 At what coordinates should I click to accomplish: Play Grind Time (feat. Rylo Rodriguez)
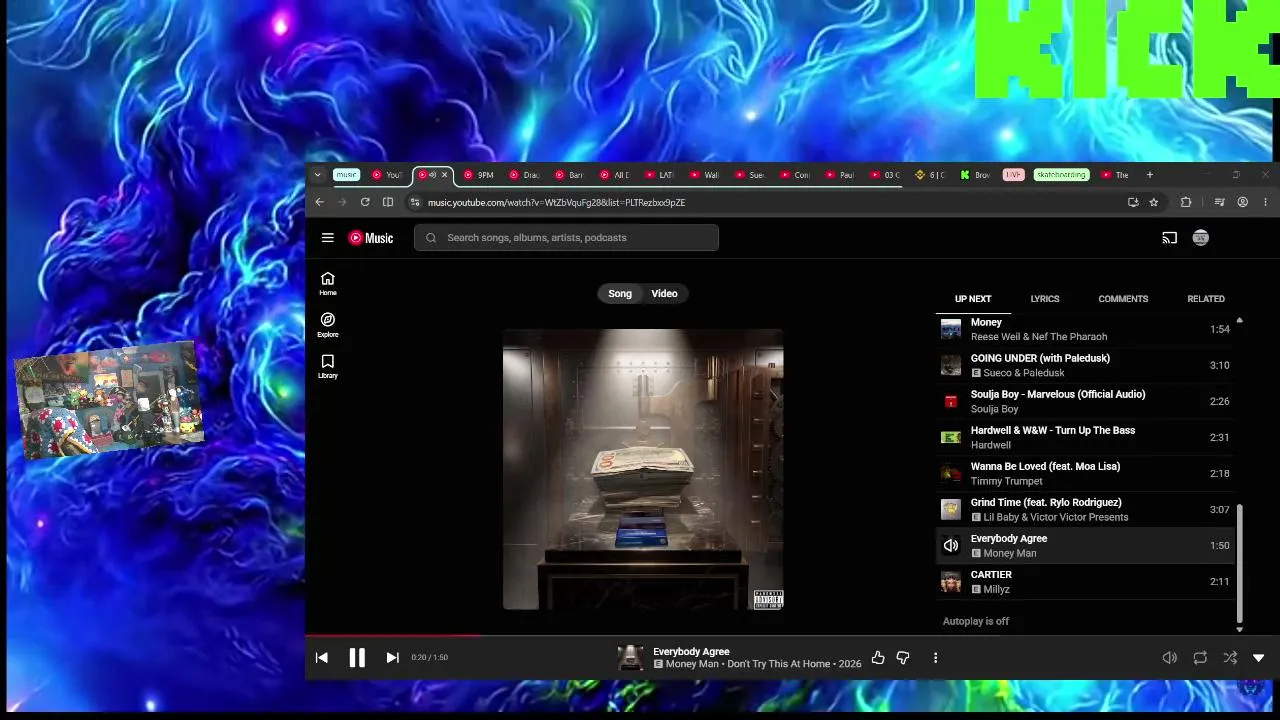1085,509
